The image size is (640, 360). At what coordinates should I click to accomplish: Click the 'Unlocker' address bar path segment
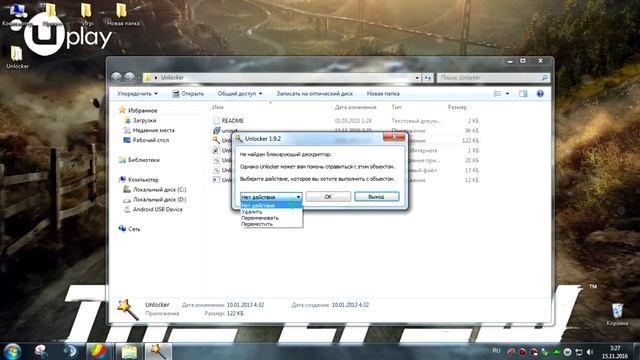coord(172,78)
